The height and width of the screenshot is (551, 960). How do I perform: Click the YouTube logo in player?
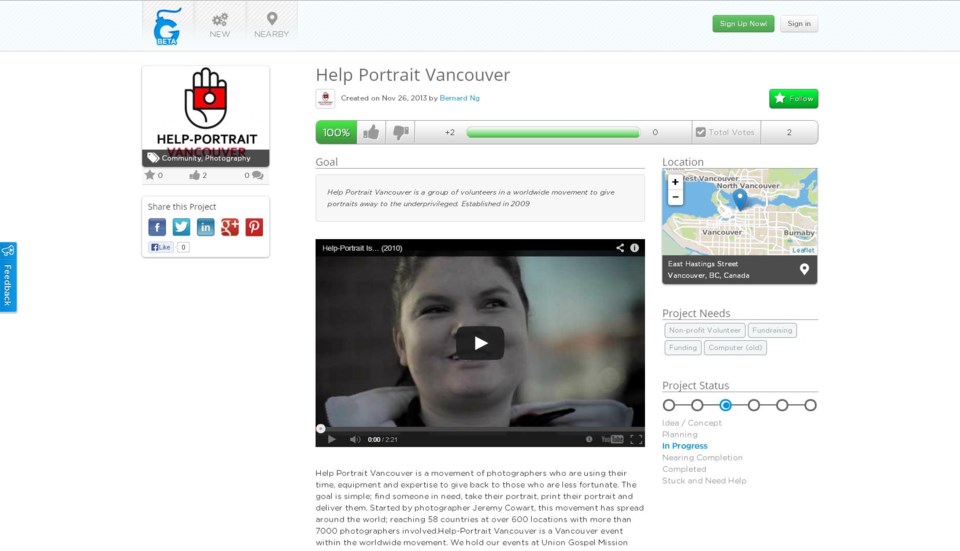point(612,439)
